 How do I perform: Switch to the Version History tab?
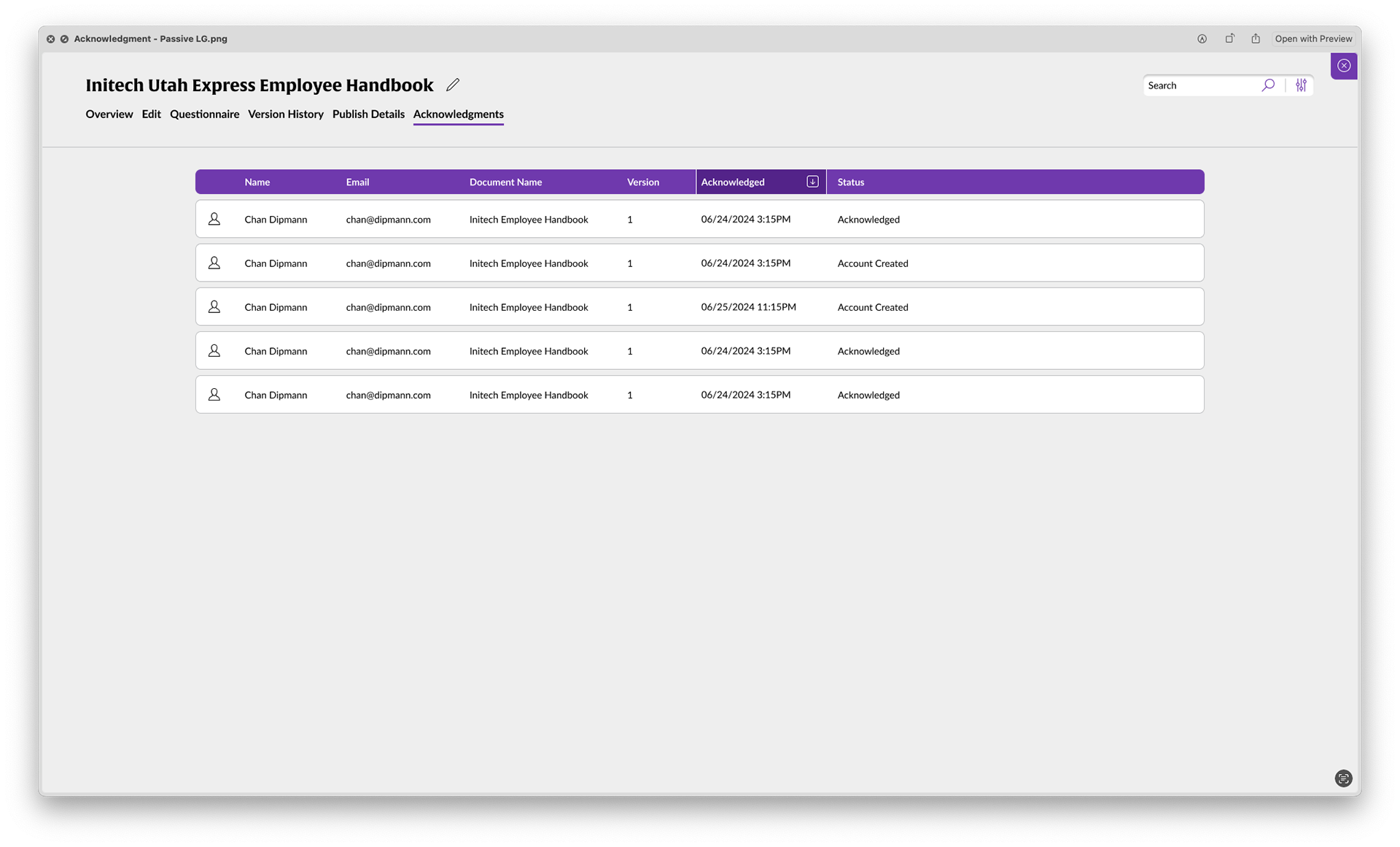(x=285, y=114)
